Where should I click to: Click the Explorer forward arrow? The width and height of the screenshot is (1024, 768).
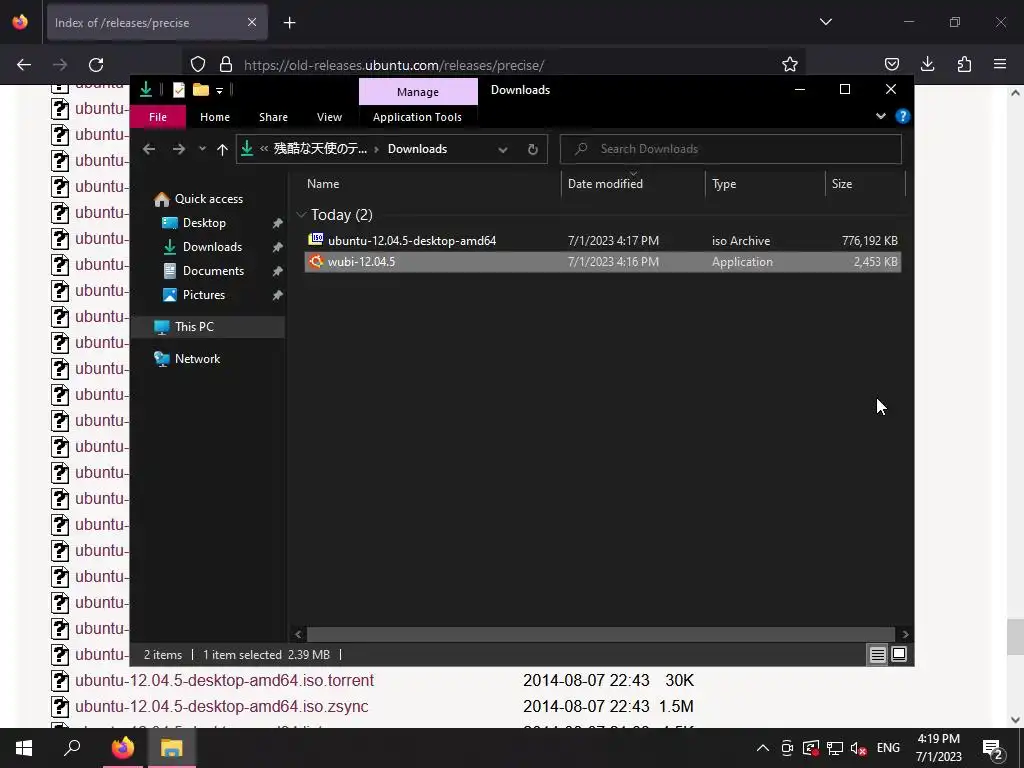[x=178, y=149]
